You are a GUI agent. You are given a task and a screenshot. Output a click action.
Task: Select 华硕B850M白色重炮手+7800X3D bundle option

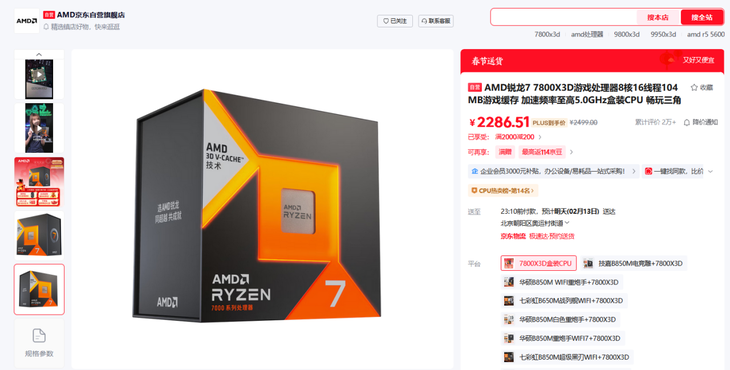[561, 319]
